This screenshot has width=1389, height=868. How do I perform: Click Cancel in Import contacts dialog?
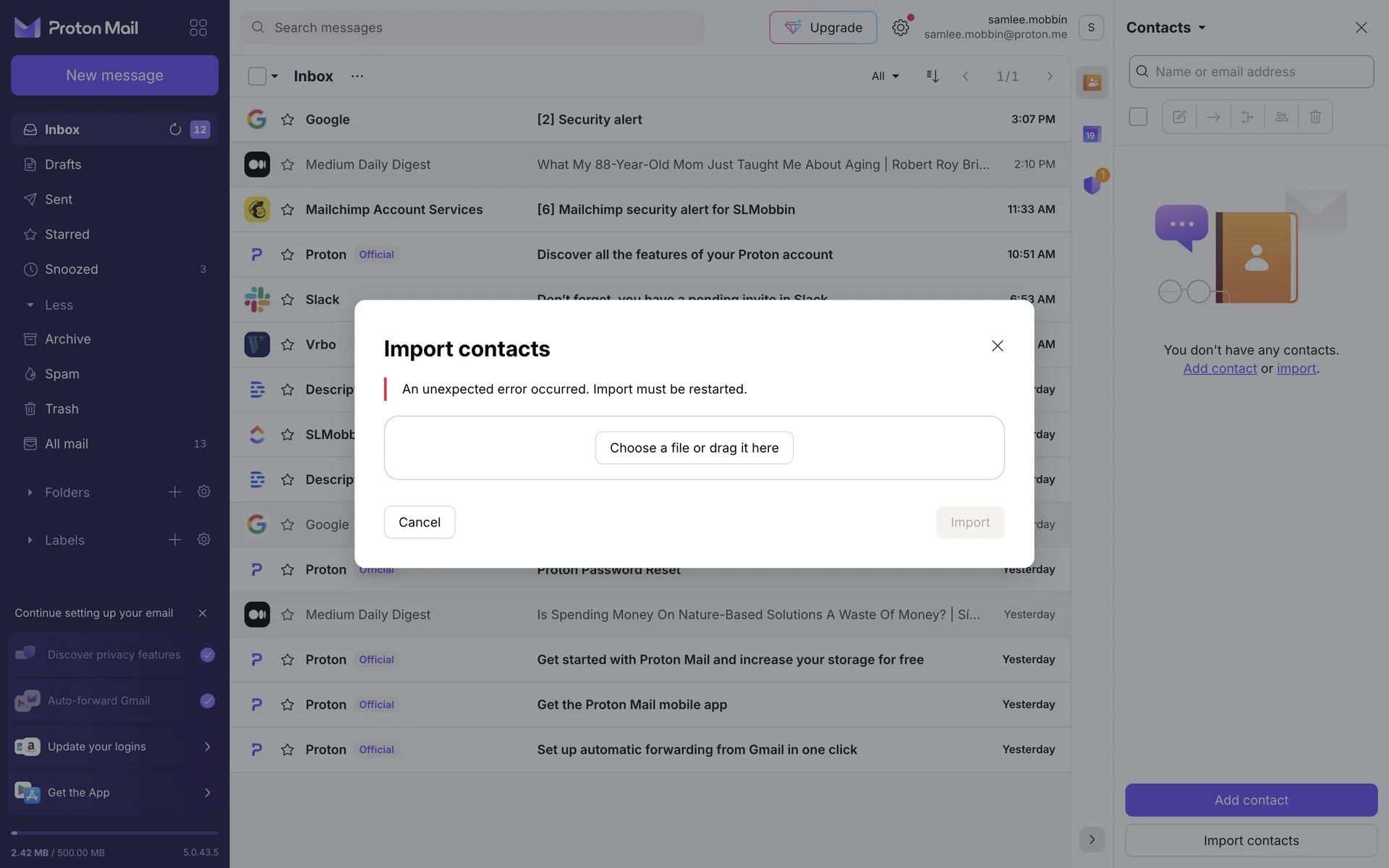tap(419, 522)
